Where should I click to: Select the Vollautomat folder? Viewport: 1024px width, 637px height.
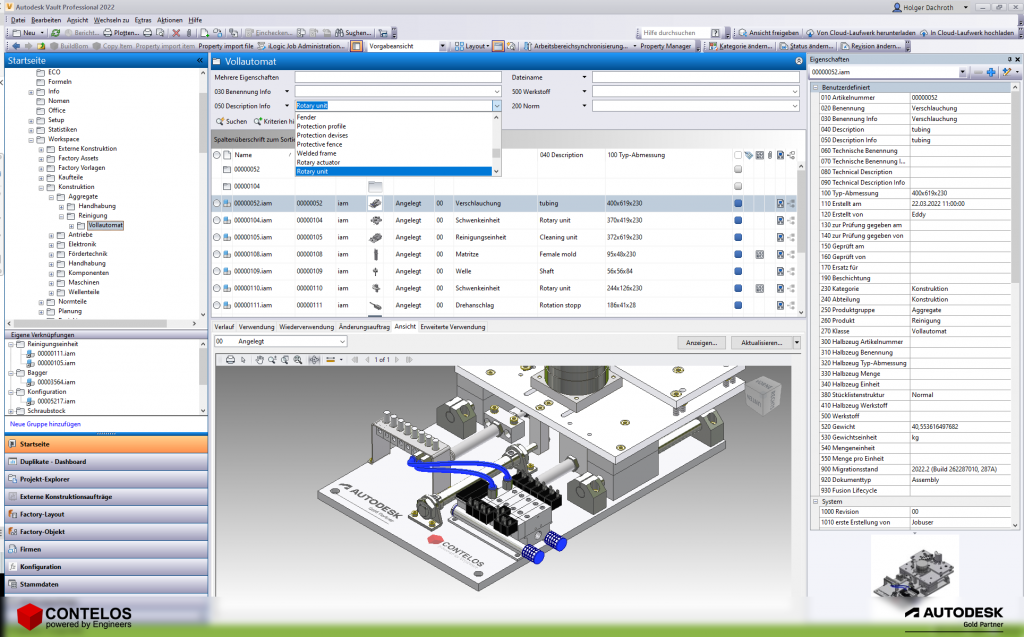105,225
